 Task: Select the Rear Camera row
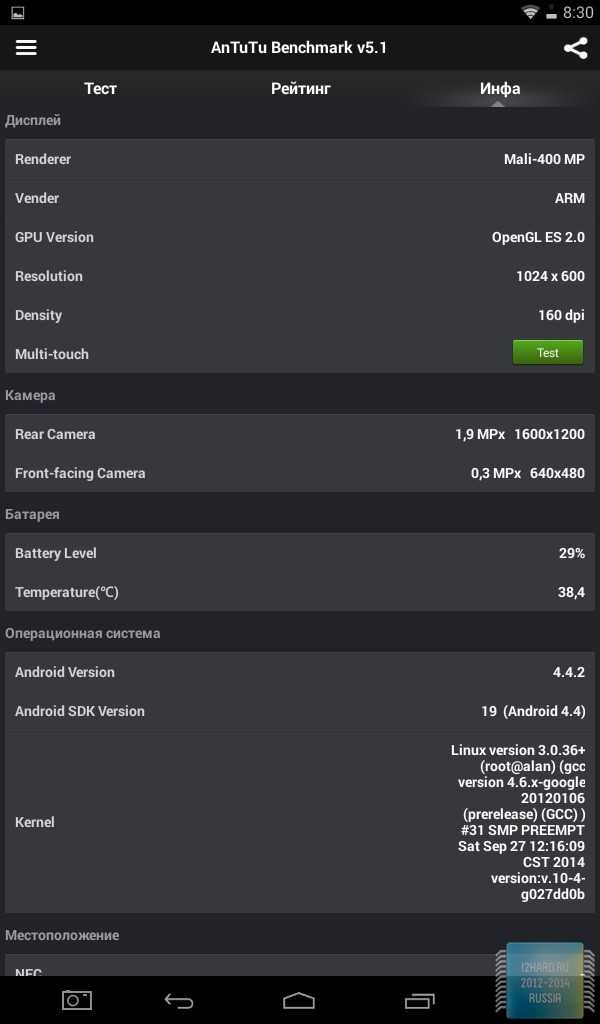[300, 434]
